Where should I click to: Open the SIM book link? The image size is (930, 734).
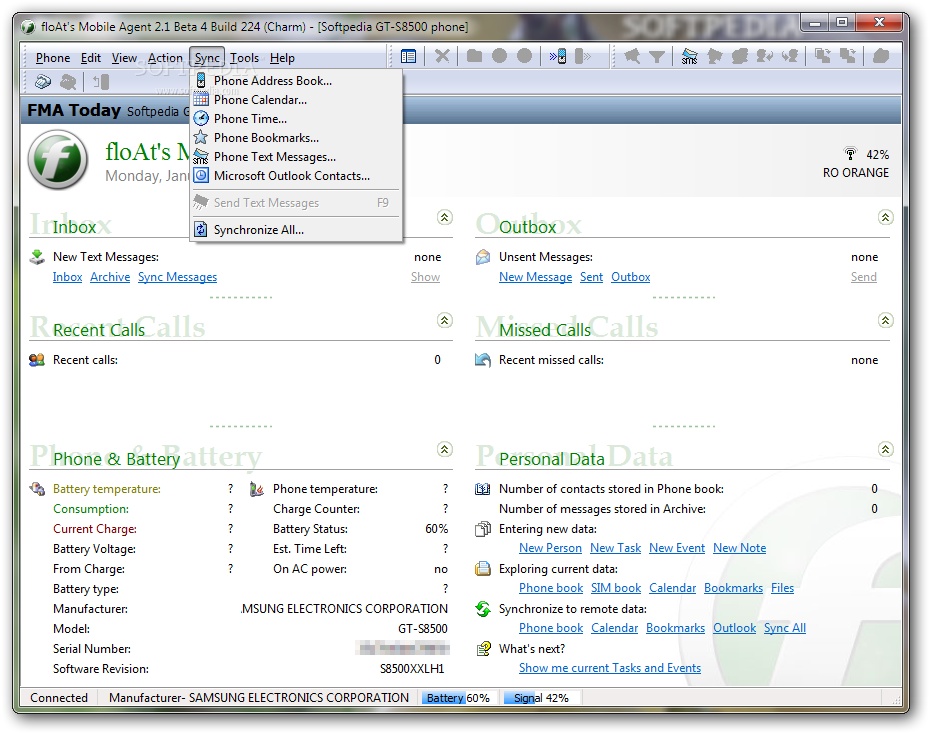point(616,588)
